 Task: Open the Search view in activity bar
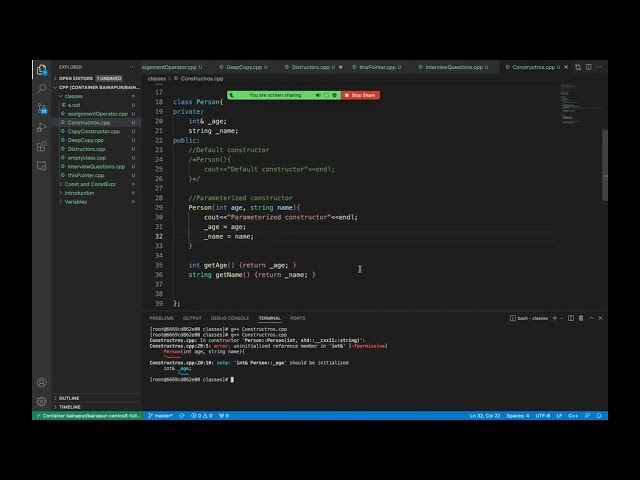(41, 88)
